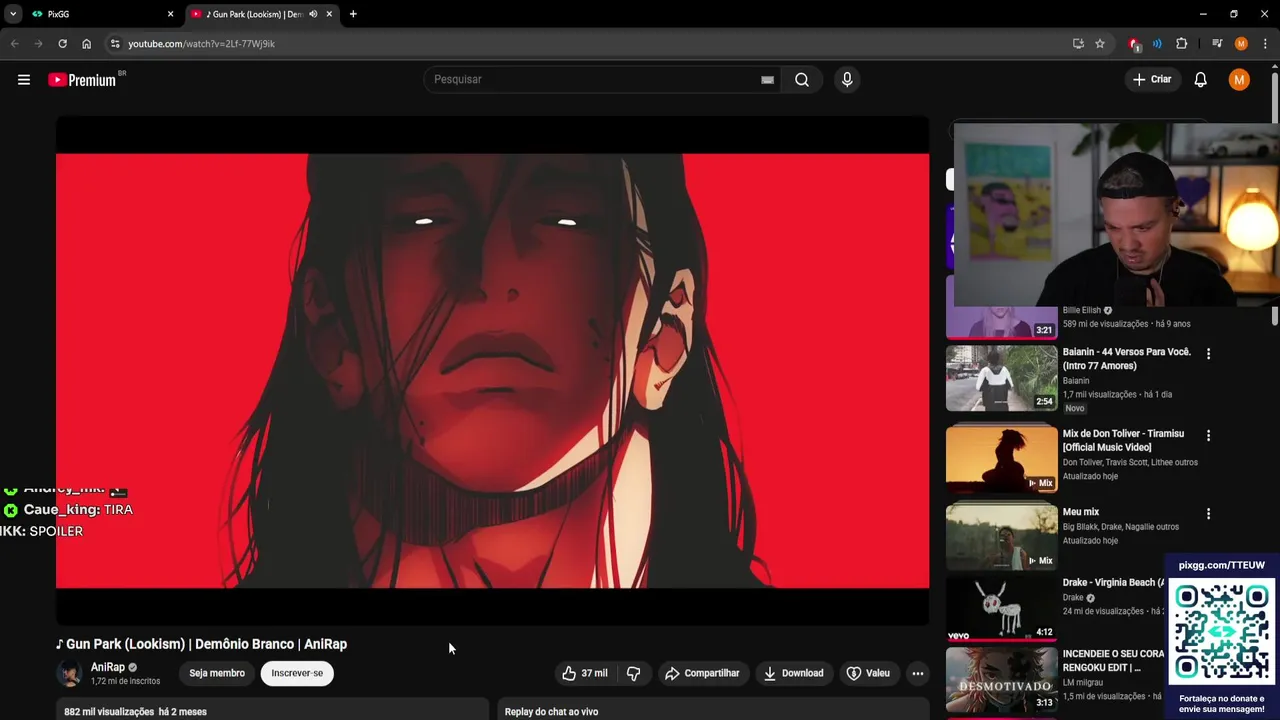Image resolution: width=1280 pixels, height=720 pixels.
Task: Click the Compartilhar share button
Action: (x=702, y=673)
